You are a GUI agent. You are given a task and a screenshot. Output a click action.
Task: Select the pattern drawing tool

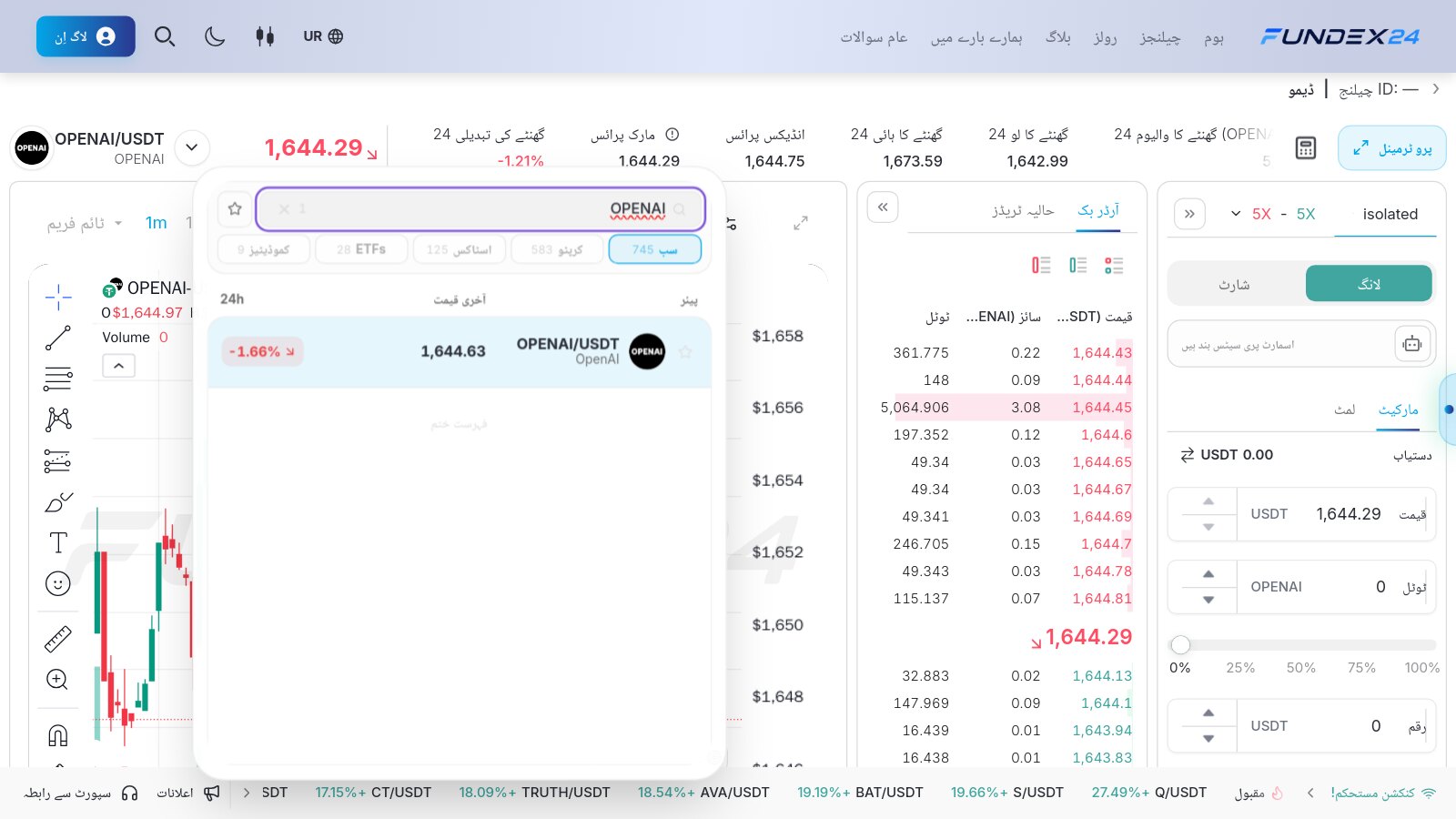click(58, 419)
